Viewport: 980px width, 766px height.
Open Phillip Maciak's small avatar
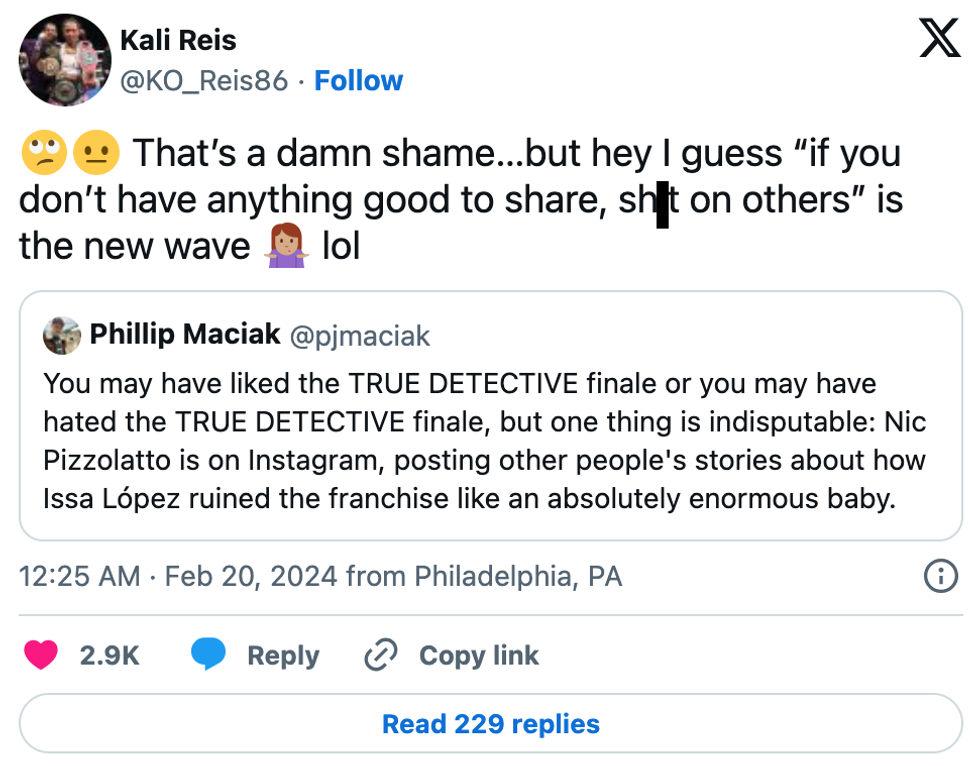pos(62,336)
